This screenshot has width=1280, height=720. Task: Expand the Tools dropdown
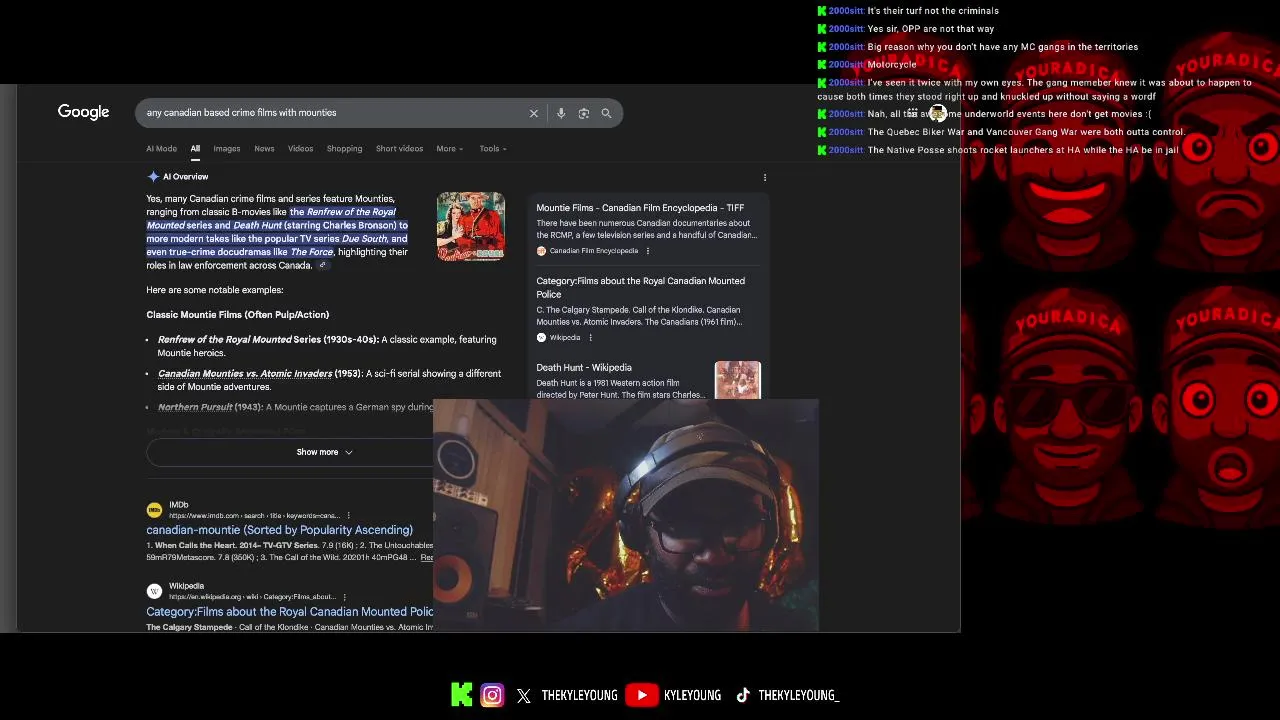(x=492, y=149)
